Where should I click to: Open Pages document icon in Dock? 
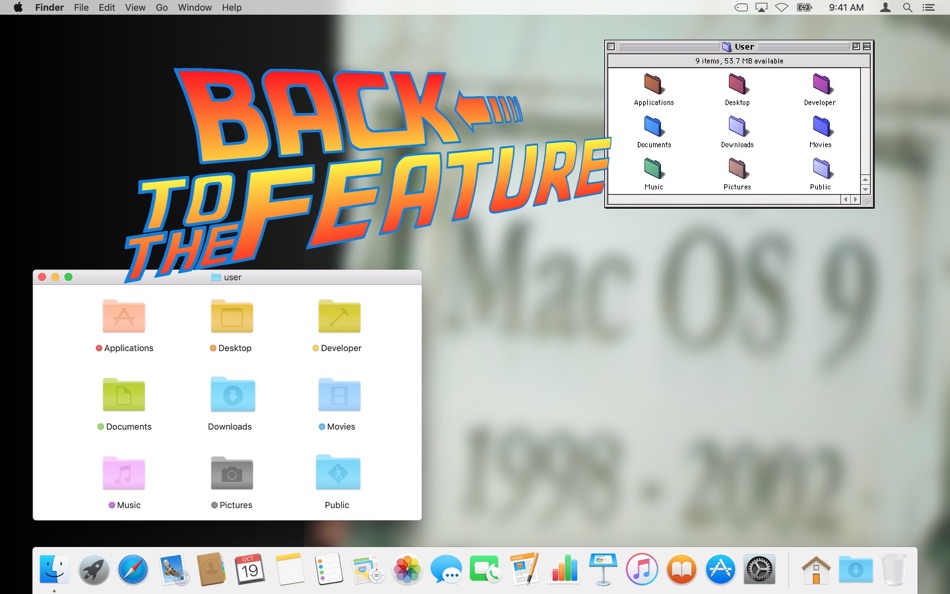[x=524, y=569]
